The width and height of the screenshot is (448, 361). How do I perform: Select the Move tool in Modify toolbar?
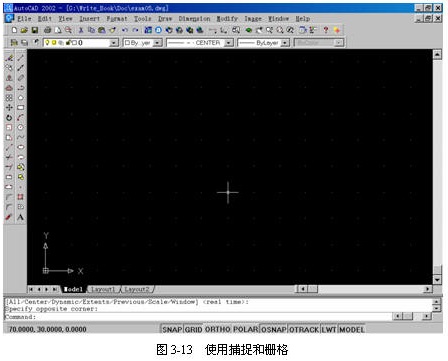click(9, 108)
